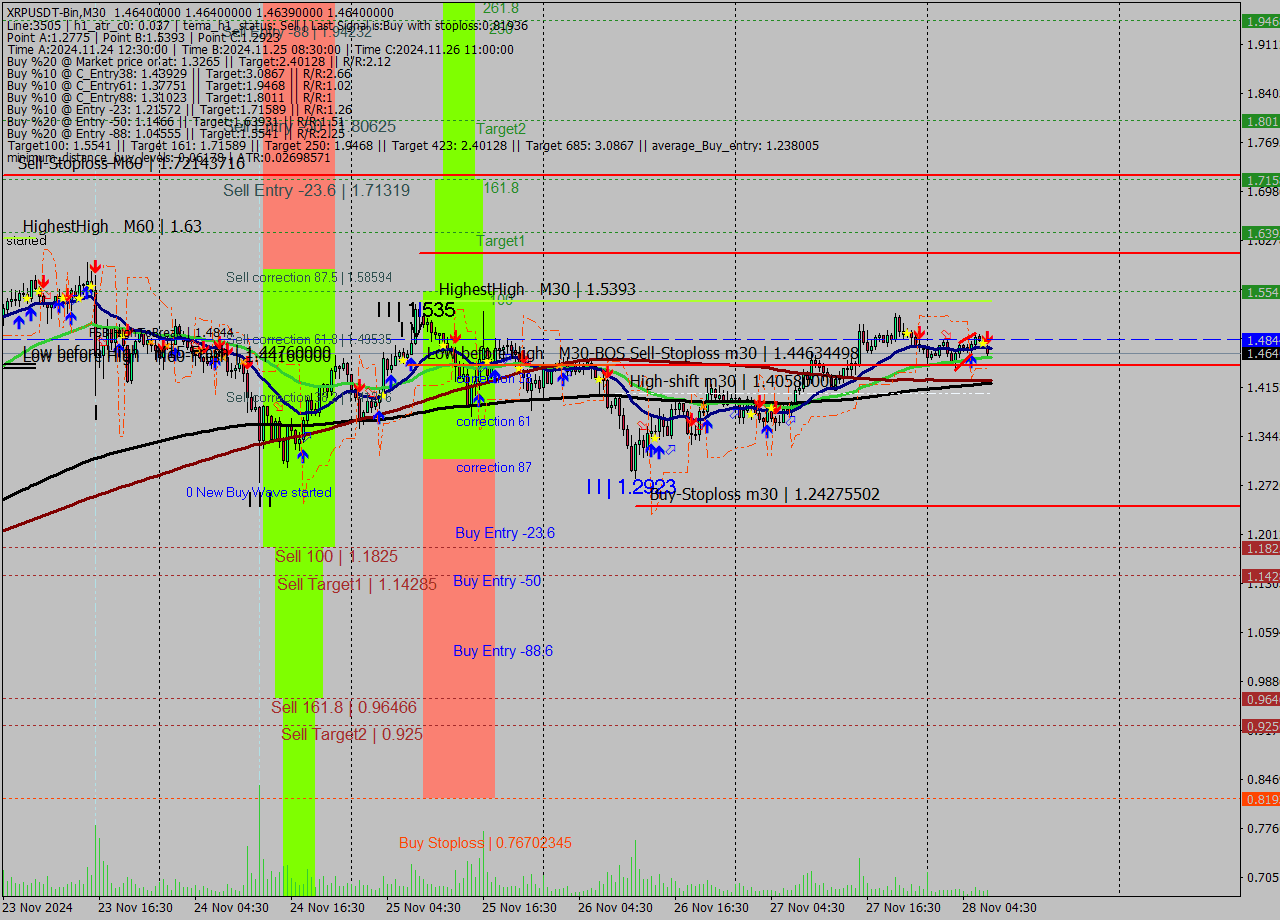Select the 'Buy %20 @ Entry -88: 1.04555' line
The height and width of the screenshot is (920, 1280).
pos(176,133)
